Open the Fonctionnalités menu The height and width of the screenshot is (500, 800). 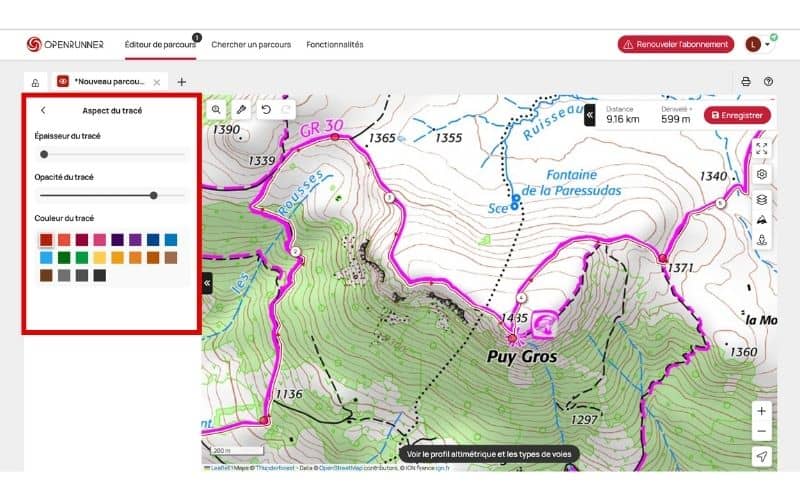(335, 44)
